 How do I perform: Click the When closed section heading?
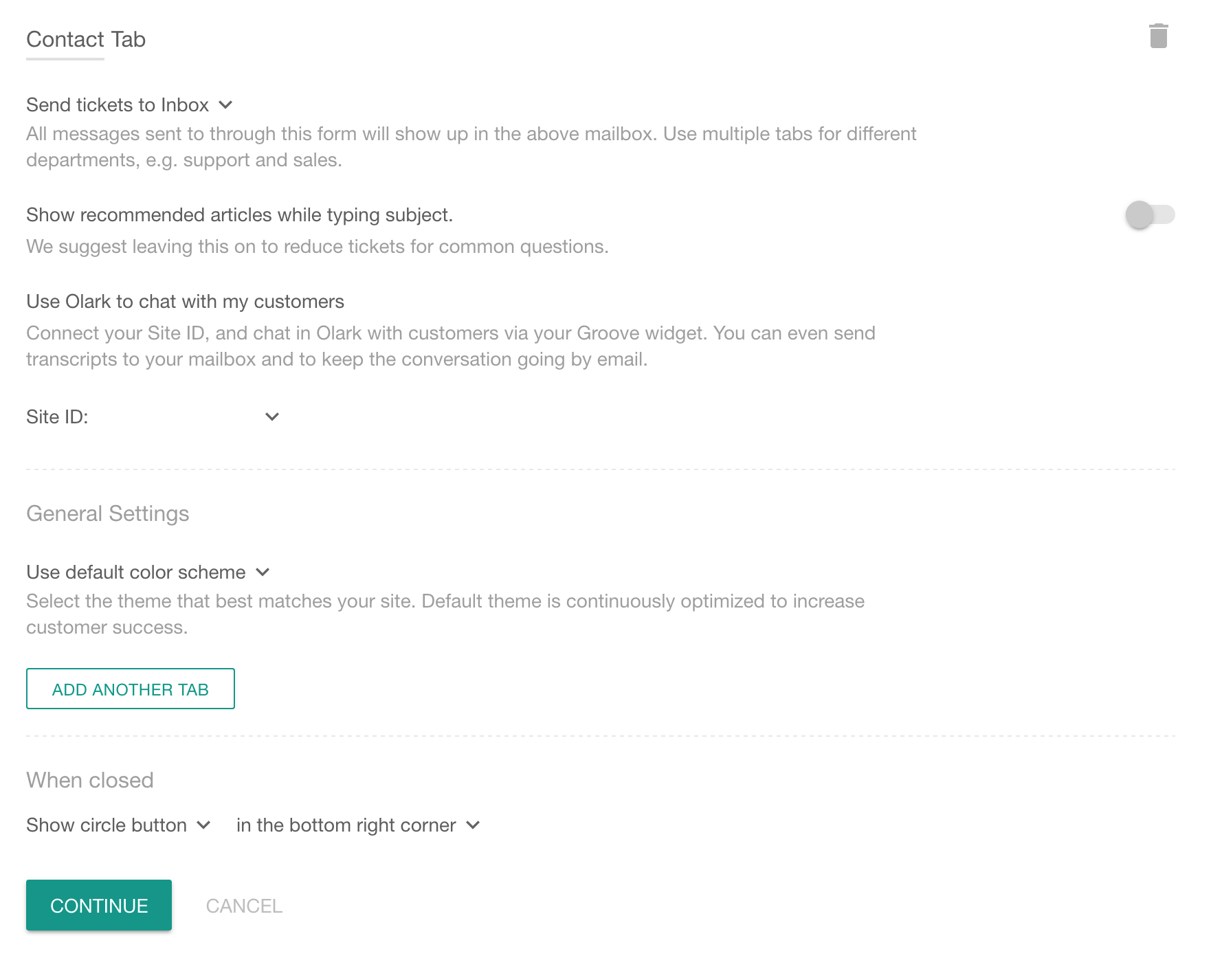(90, 781)
